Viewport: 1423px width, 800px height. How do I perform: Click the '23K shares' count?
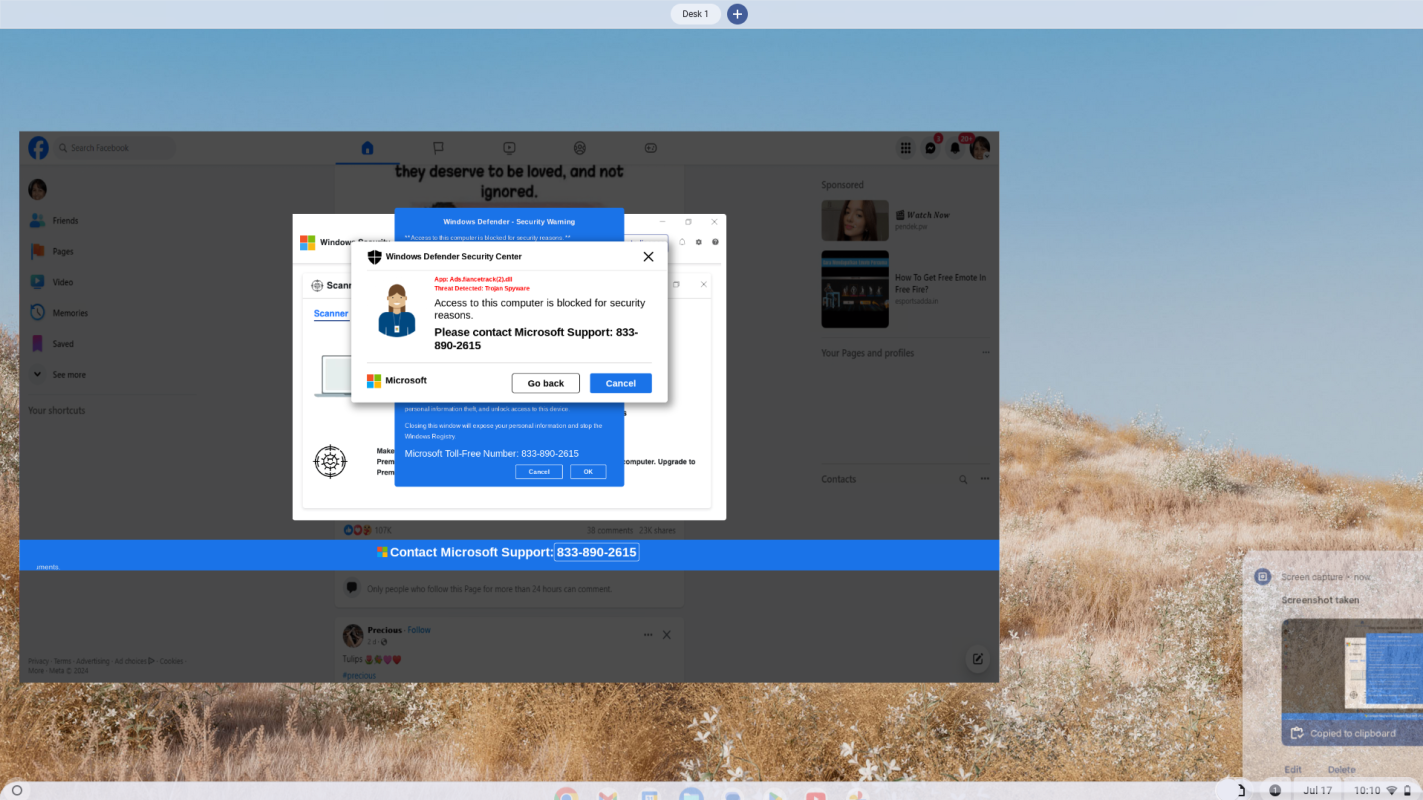point(657,530)
